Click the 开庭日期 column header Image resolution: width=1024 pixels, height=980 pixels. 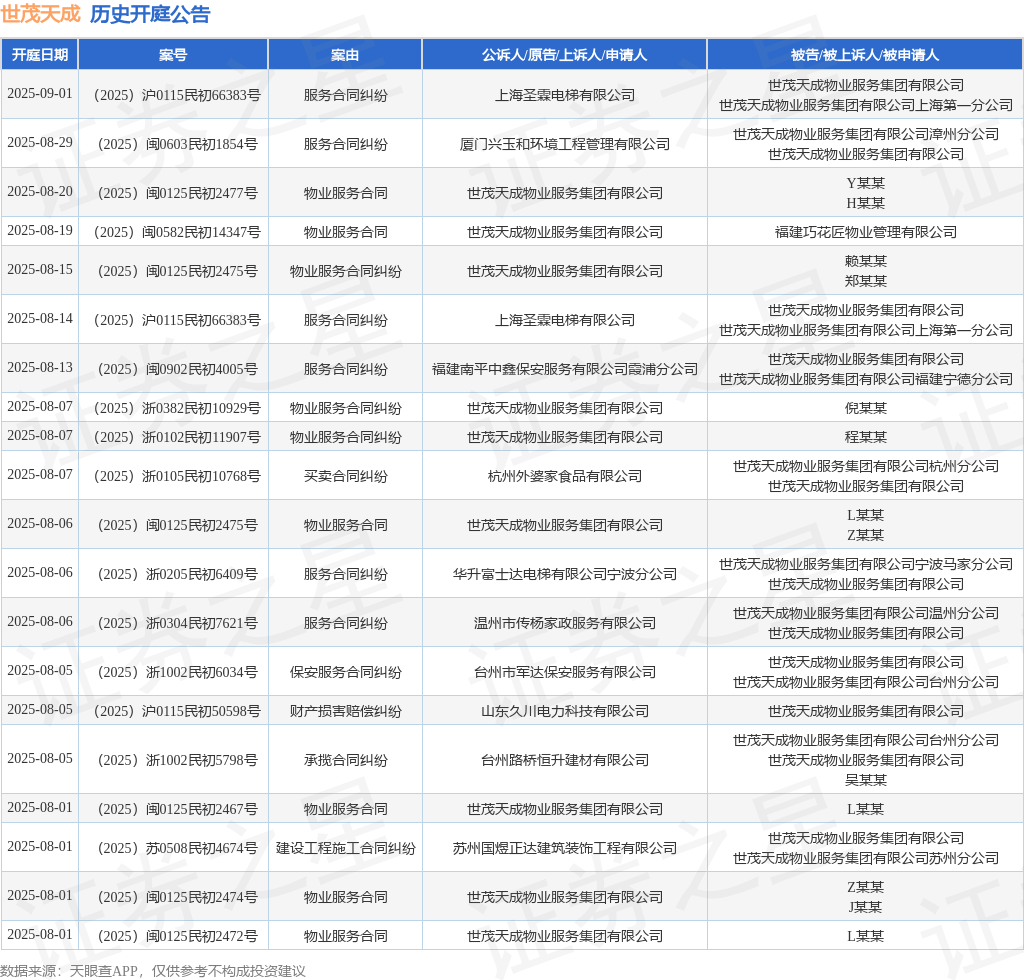click(x=40, y=55)
